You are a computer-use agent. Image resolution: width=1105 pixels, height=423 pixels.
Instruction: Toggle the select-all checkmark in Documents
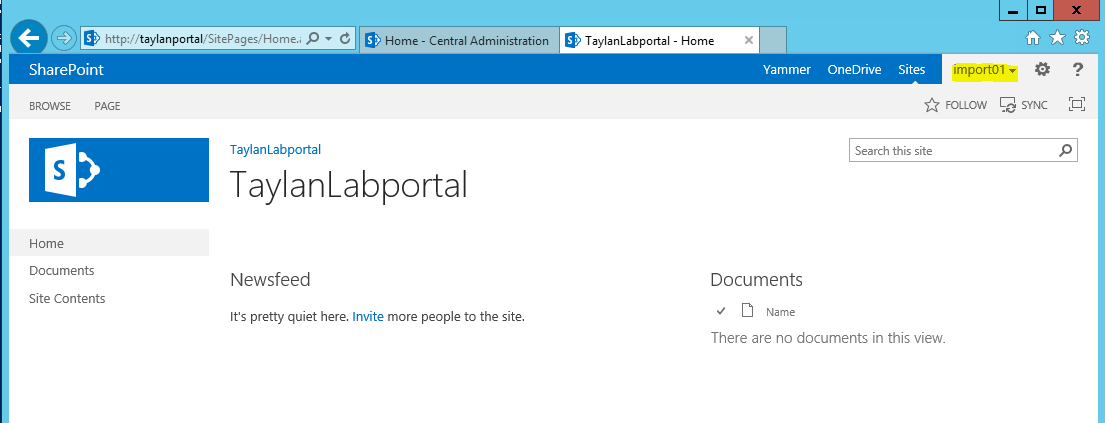point(721,311)
